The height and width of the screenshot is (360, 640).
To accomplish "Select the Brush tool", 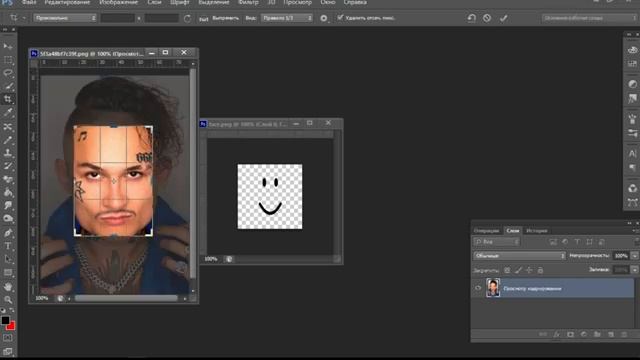I will 8,140.
